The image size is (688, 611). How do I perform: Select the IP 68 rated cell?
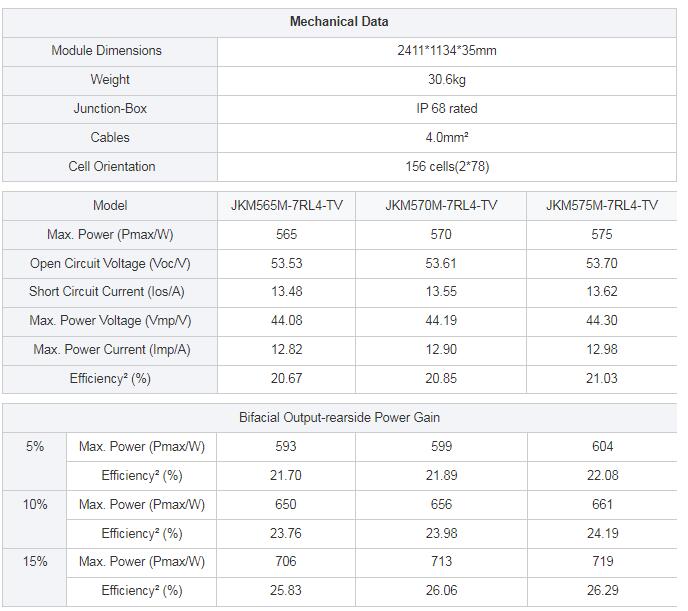[x=447, y=108]
